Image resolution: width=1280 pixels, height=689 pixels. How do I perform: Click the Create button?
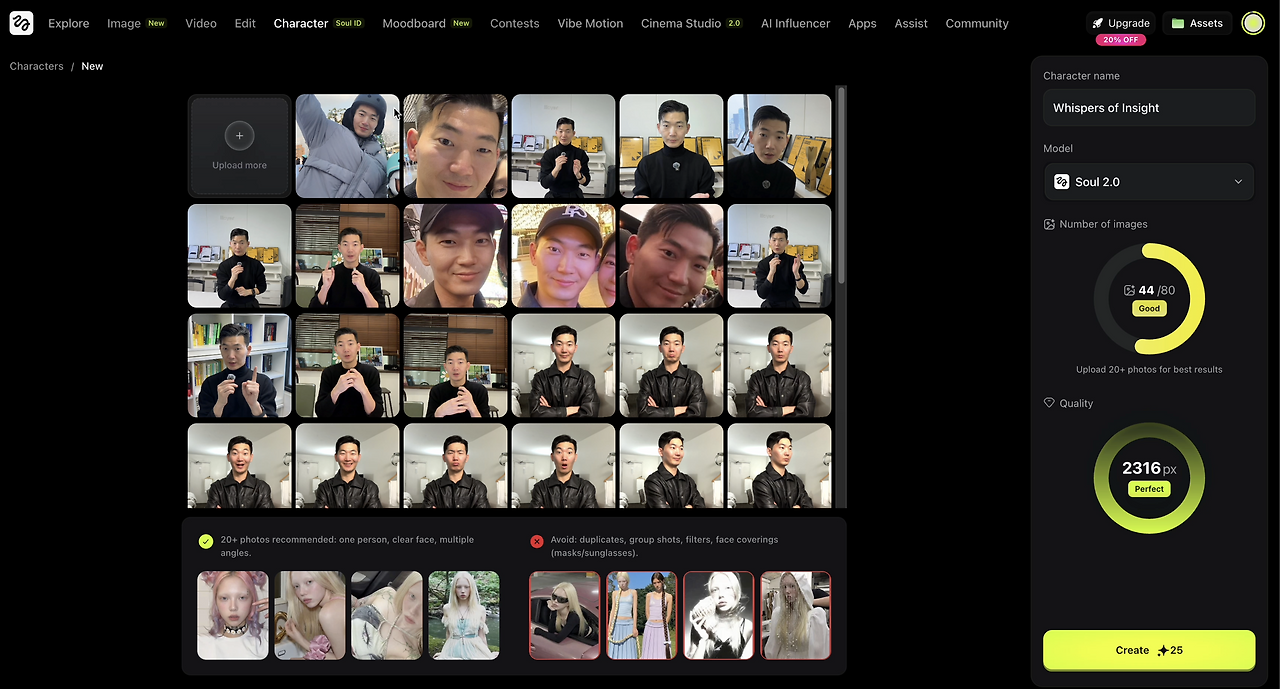pos(1149,650)
